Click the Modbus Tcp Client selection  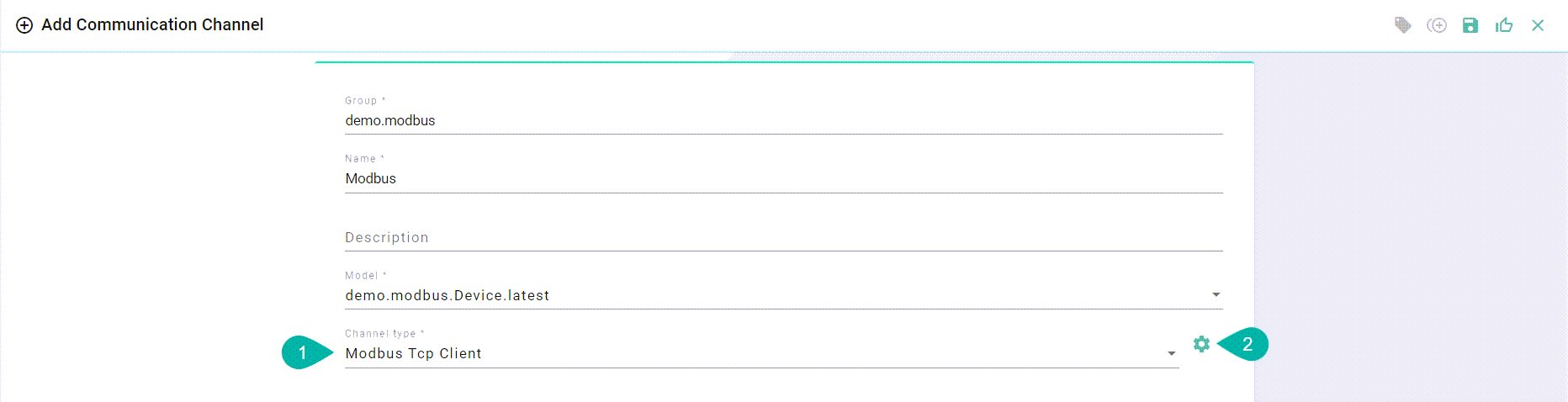click(413, 353)
